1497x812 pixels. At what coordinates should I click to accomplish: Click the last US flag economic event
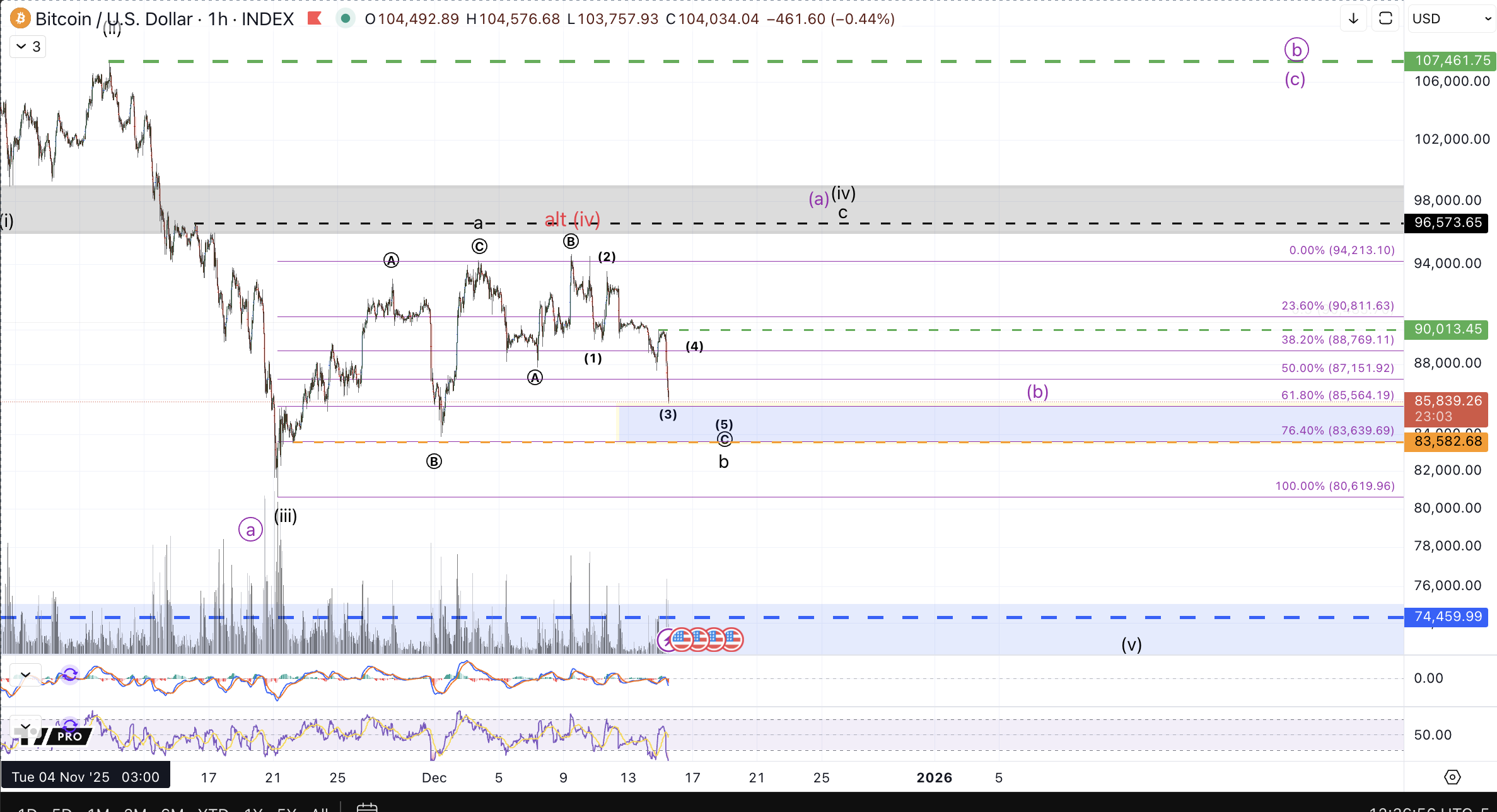coord(732,639)
